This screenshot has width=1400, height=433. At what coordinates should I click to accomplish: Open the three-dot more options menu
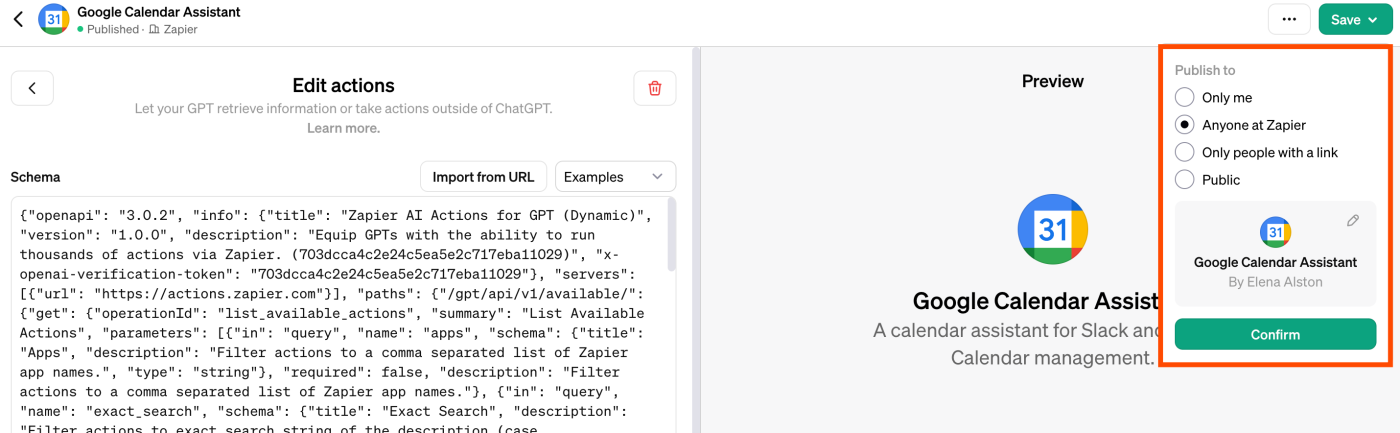1289,20
